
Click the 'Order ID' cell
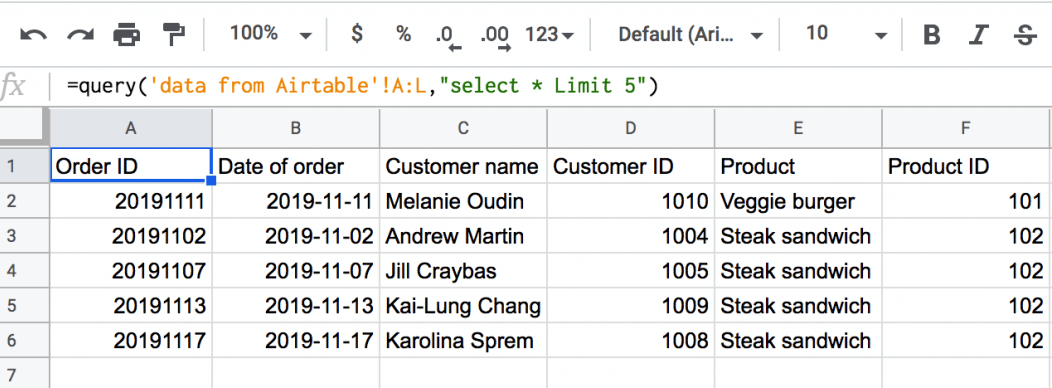(x=131, y=166)
